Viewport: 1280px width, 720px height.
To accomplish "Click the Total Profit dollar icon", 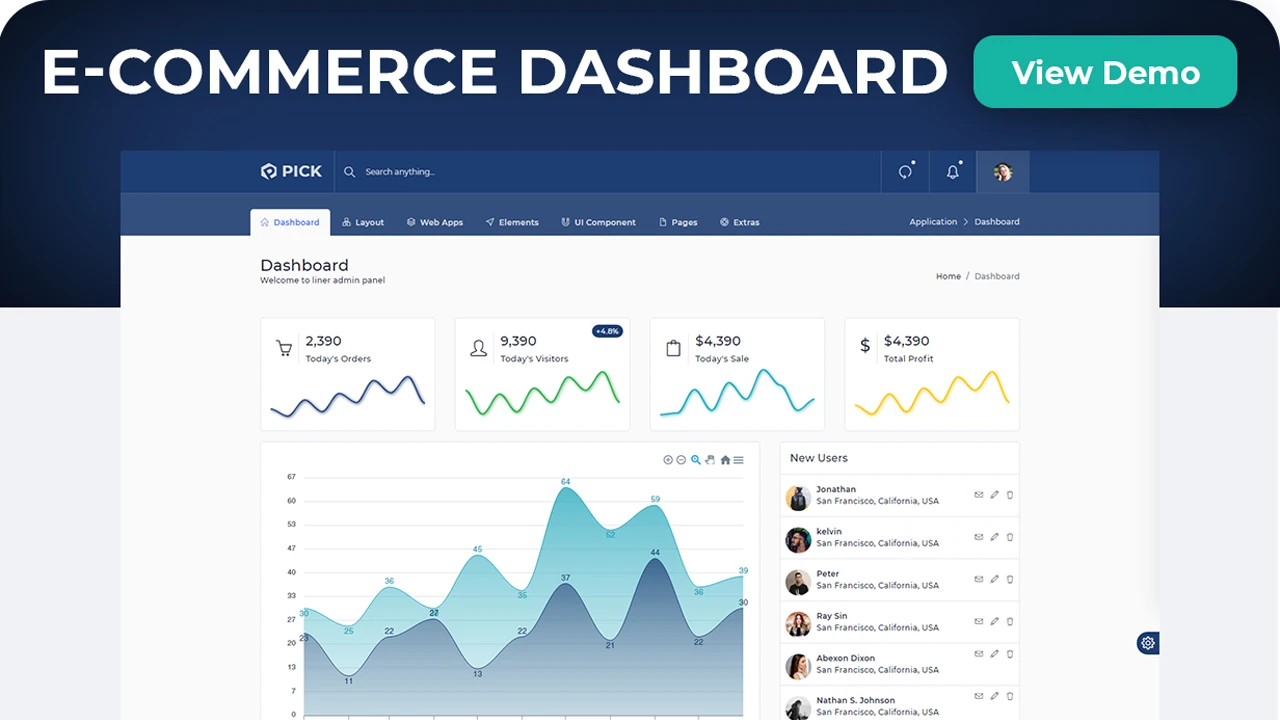I will pyautogui.click(x=865, y=346).
